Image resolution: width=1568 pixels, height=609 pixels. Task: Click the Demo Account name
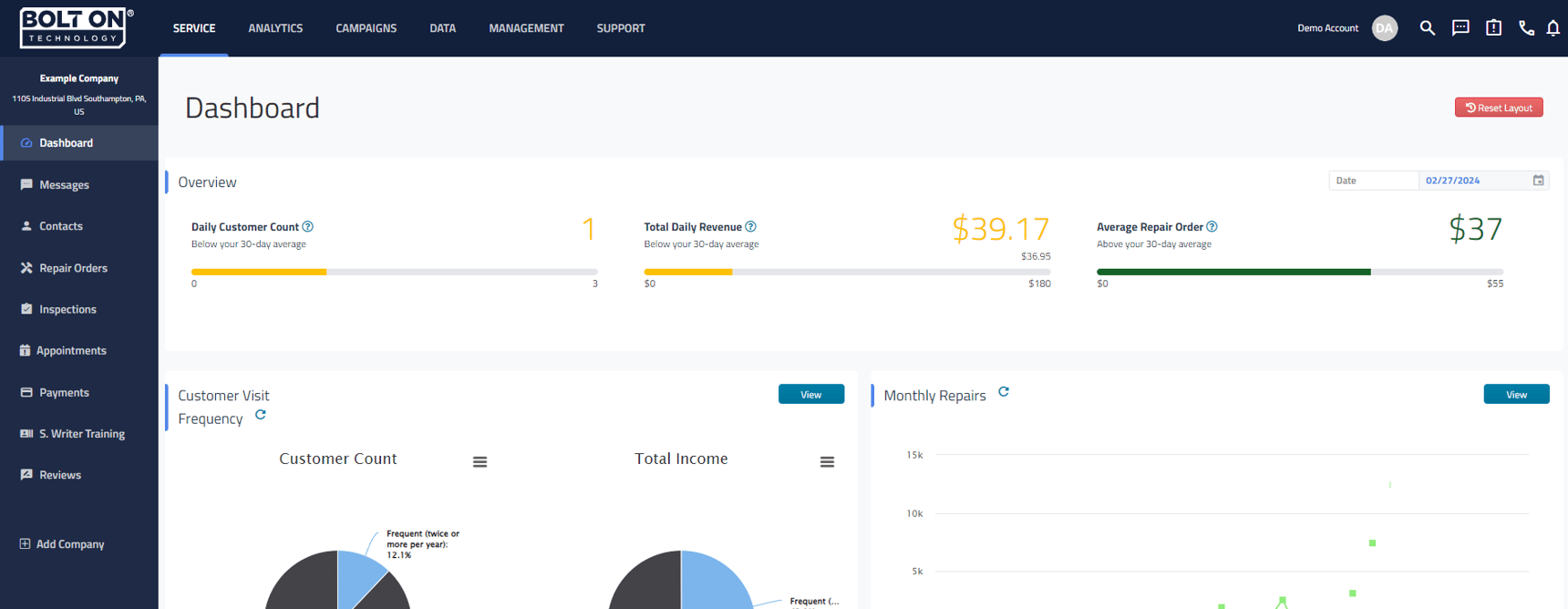[1327, 28]
